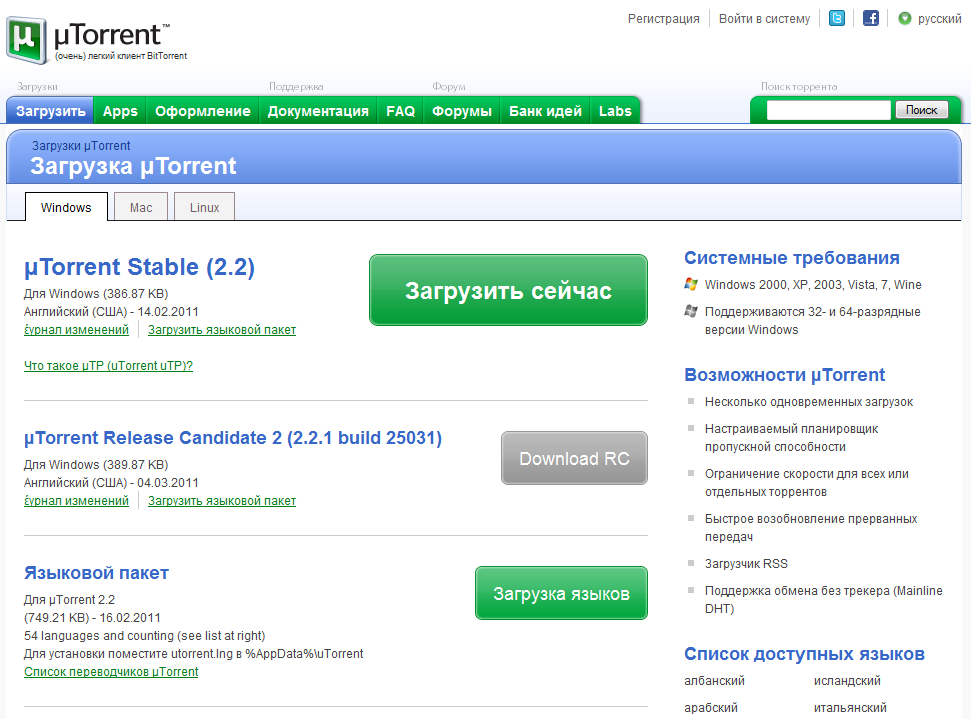
Task: Click the Регистрация link
Action: point(663,19)
